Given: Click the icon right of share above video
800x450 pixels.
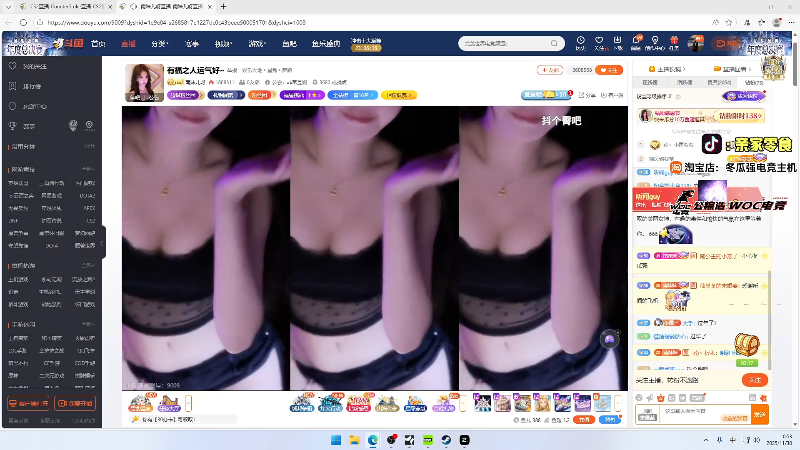Looking at the screenshot, I should [612, 95].
